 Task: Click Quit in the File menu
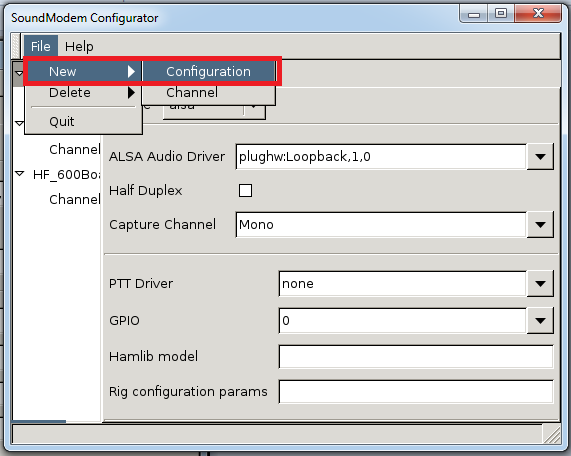point(83,121)
